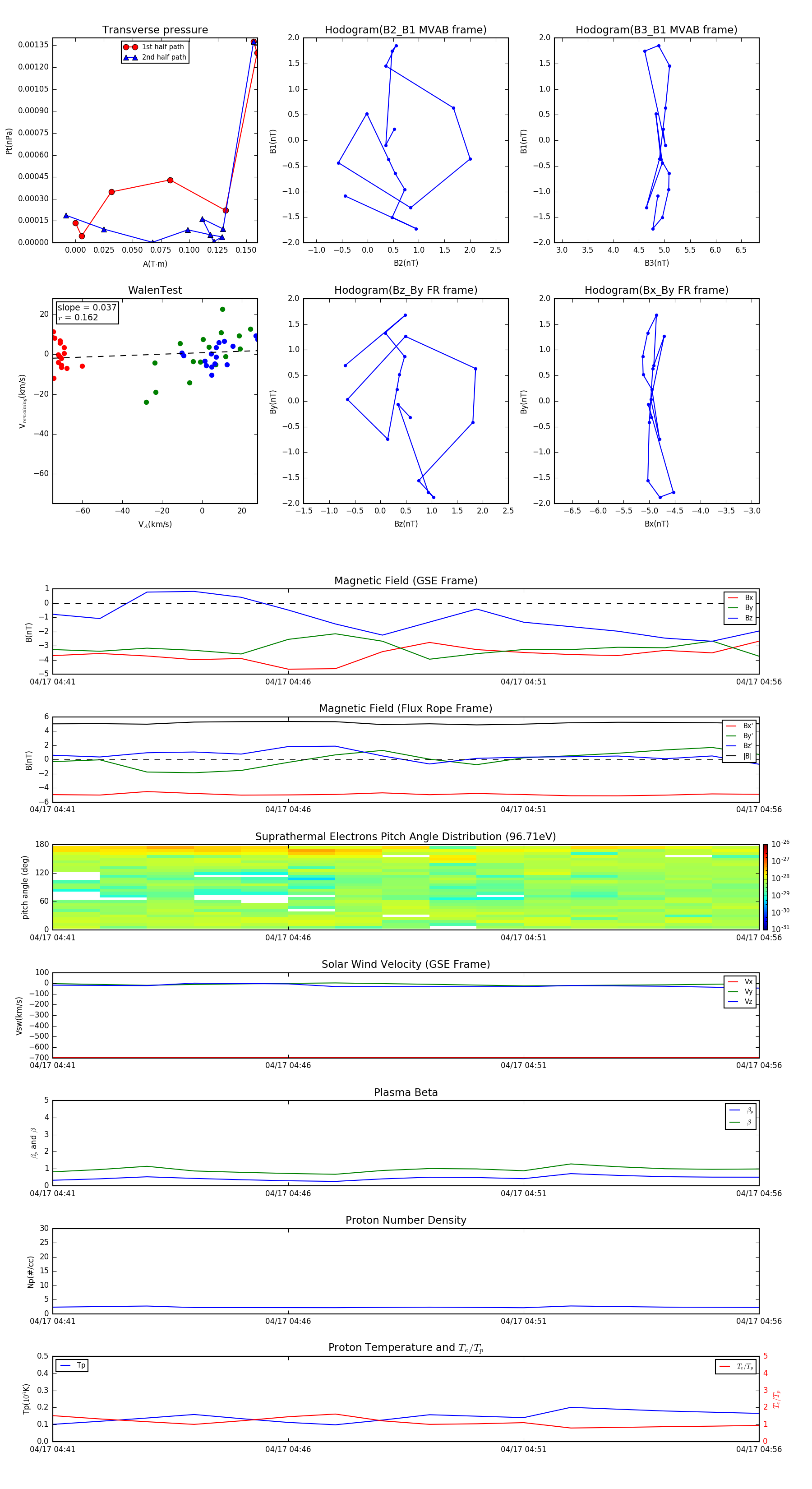Click the '10^-31' colorbar tick label

pos(780,929)
